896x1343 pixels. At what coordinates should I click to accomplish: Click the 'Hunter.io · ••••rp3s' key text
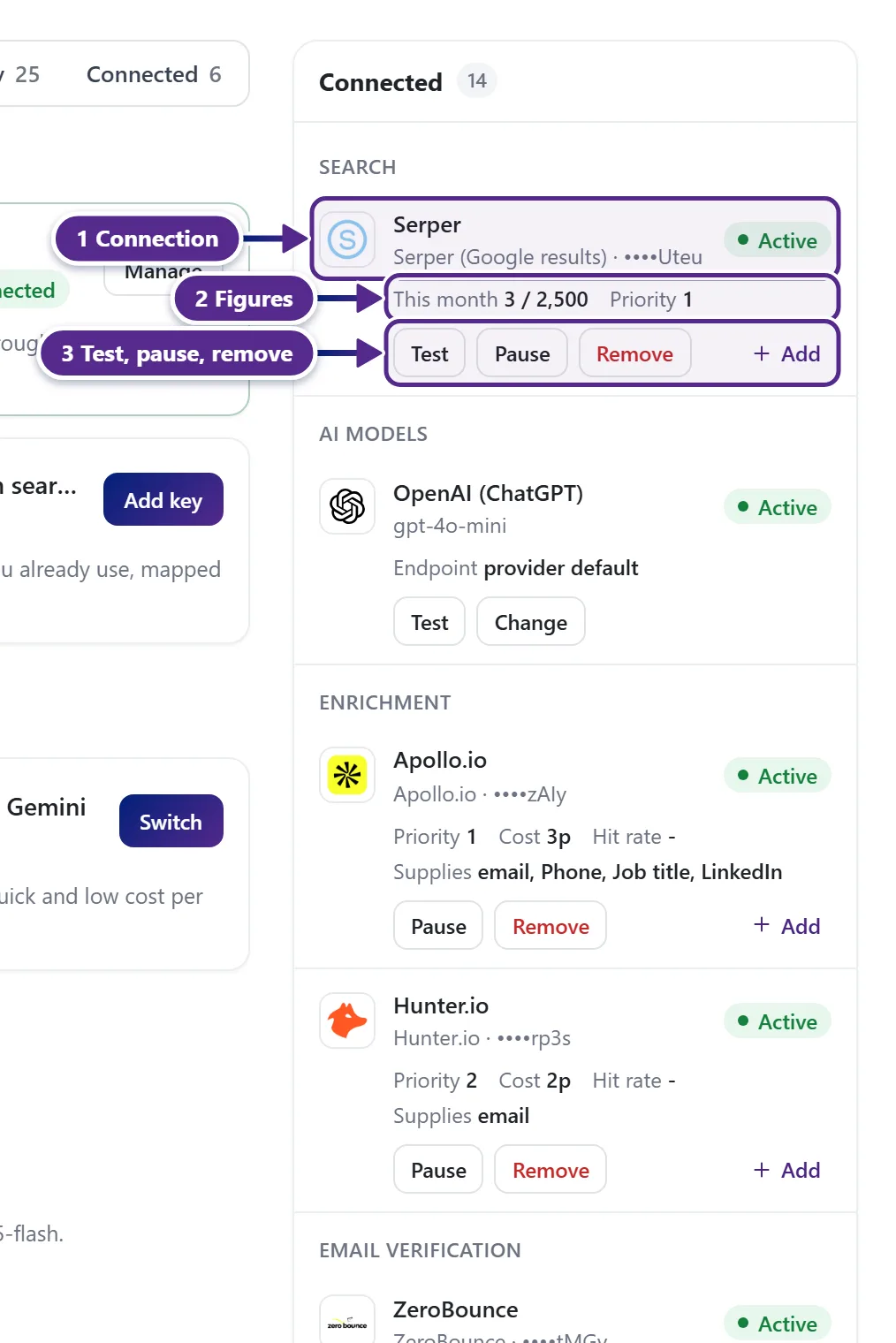[482, 1038]
